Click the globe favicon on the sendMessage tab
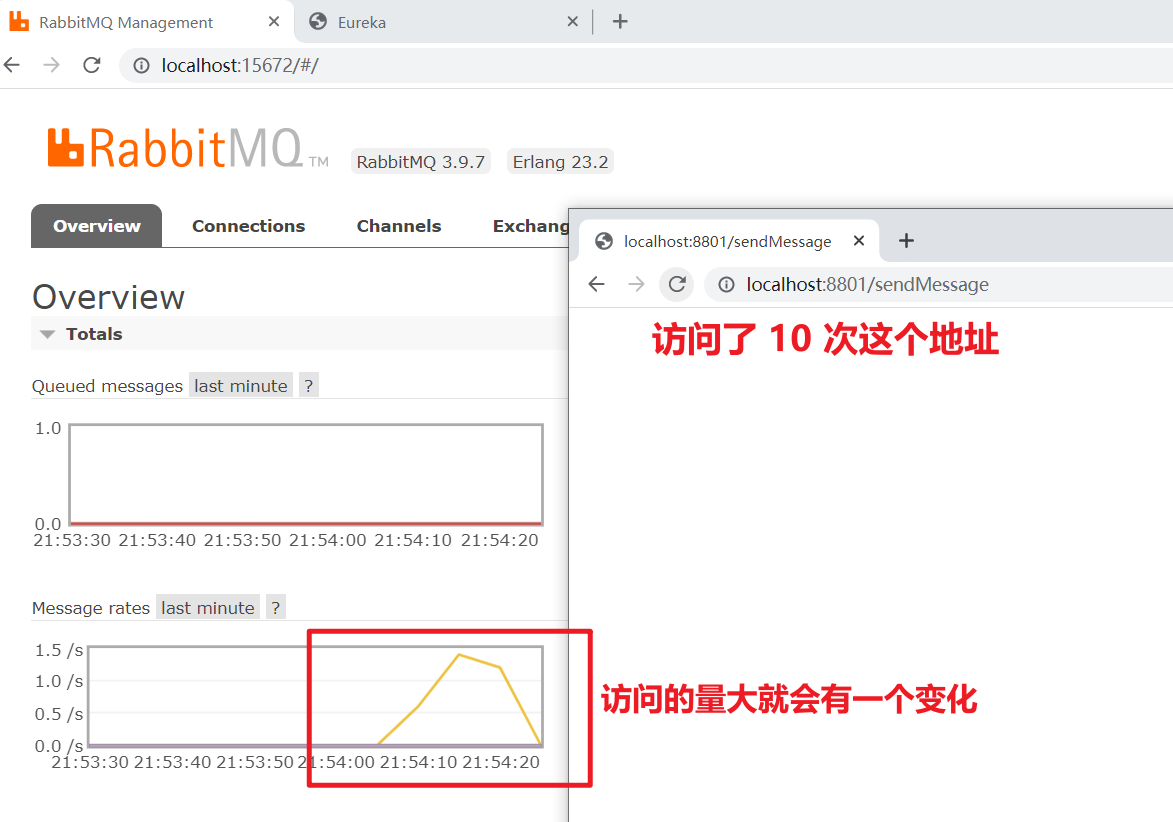The width and height of the screenshot is (1173, 822). point(604,241)
